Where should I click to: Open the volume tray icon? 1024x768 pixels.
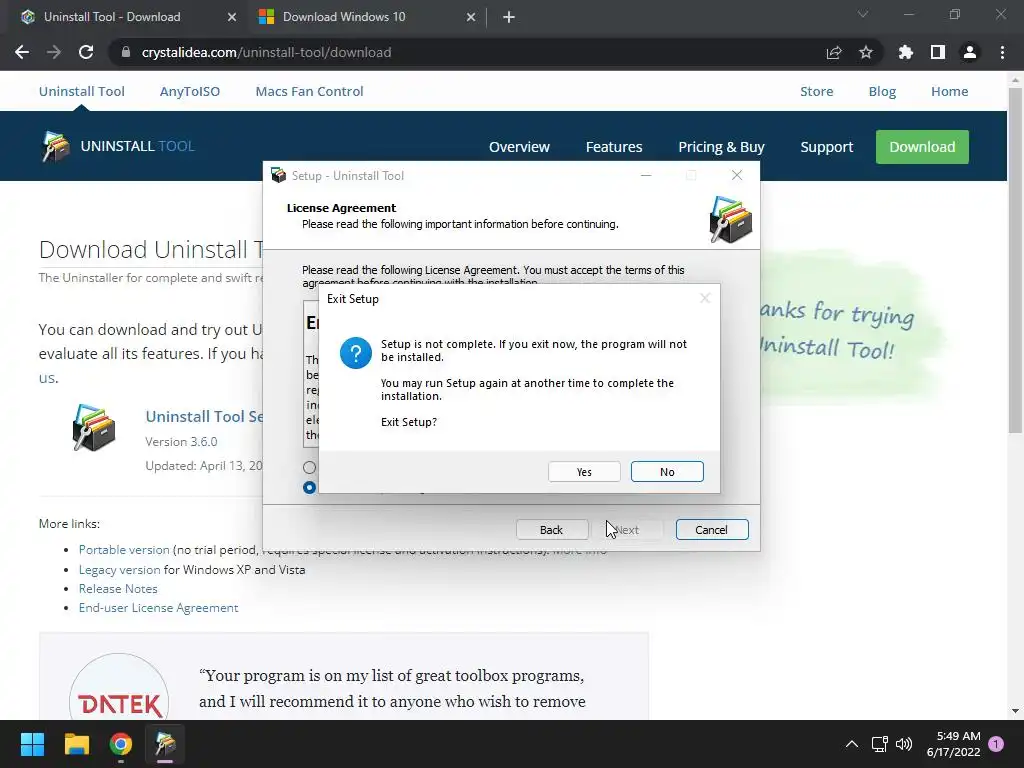(x=904, y=744)
